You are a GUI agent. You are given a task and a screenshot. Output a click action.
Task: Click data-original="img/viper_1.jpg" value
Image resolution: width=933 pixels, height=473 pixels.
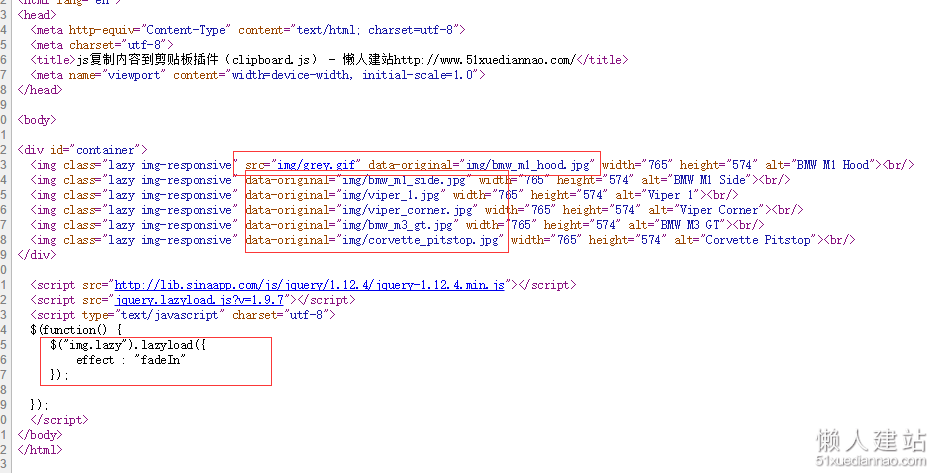coord(346,195)
